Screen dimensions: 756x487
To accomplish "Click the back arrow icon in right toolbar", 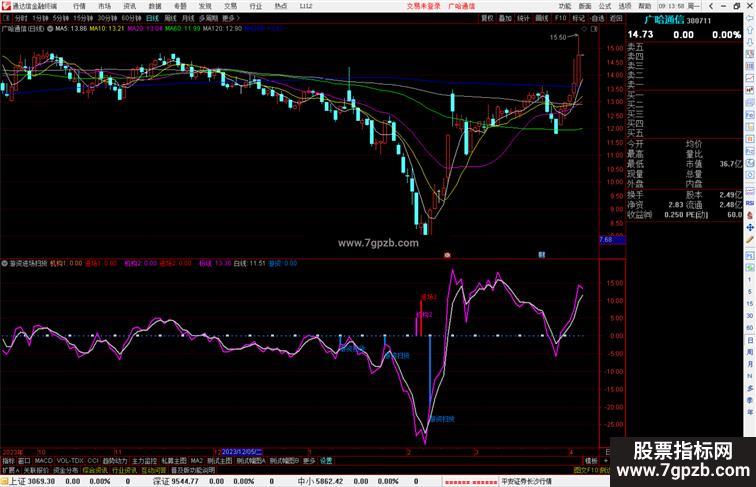I will click(750, 19).
